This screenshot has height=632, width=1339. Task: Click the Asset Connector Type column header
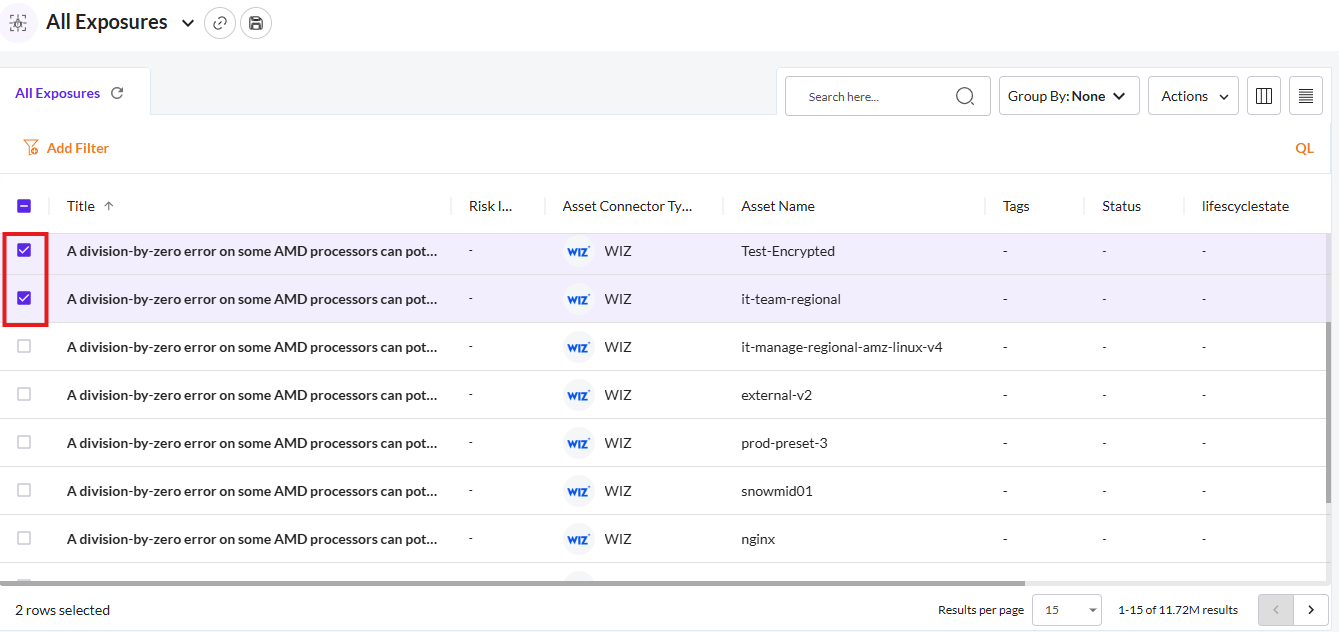click(x=627, y=206)
